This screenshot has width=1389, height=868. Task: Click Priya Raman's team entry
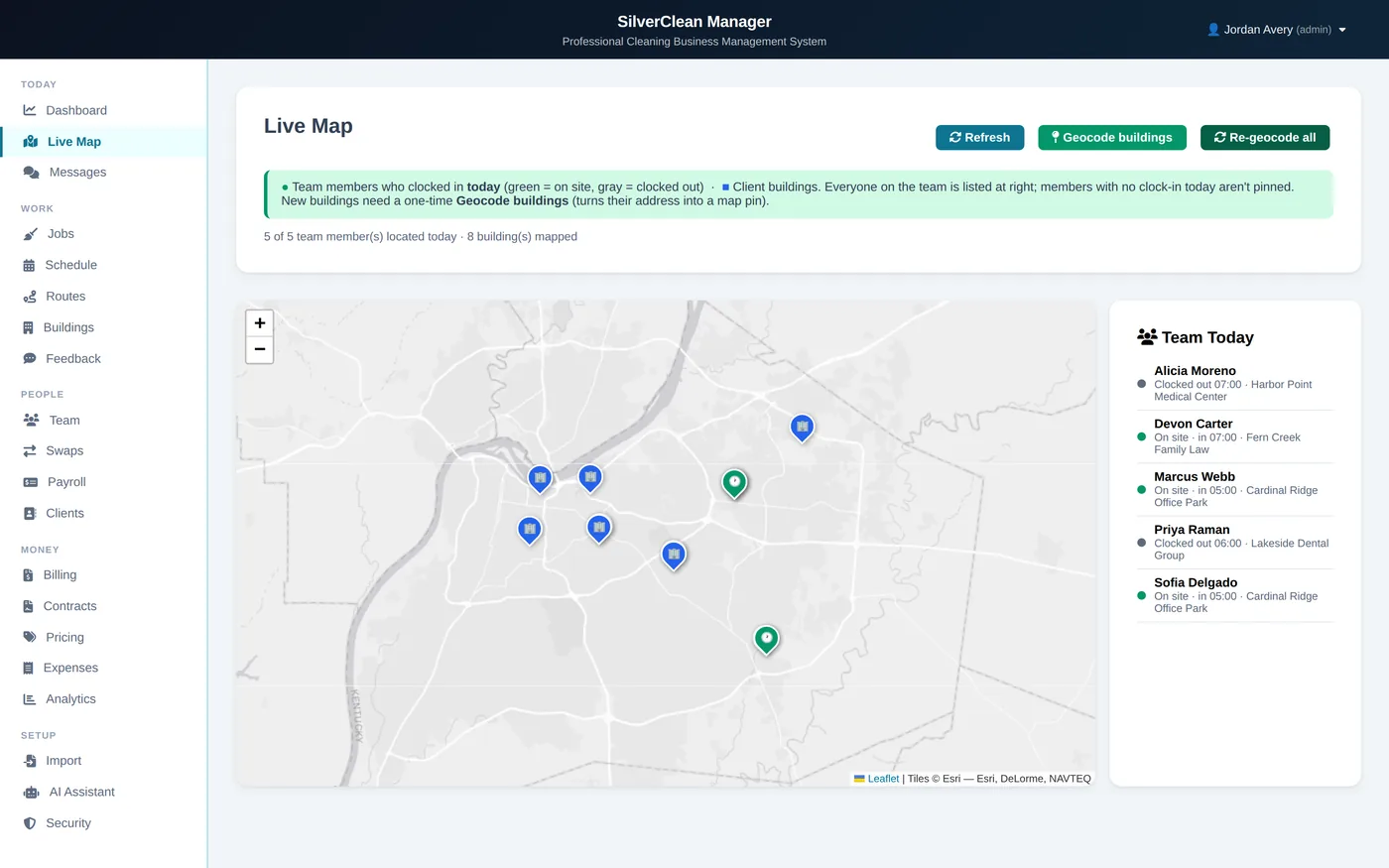[x=1234, y=543]
